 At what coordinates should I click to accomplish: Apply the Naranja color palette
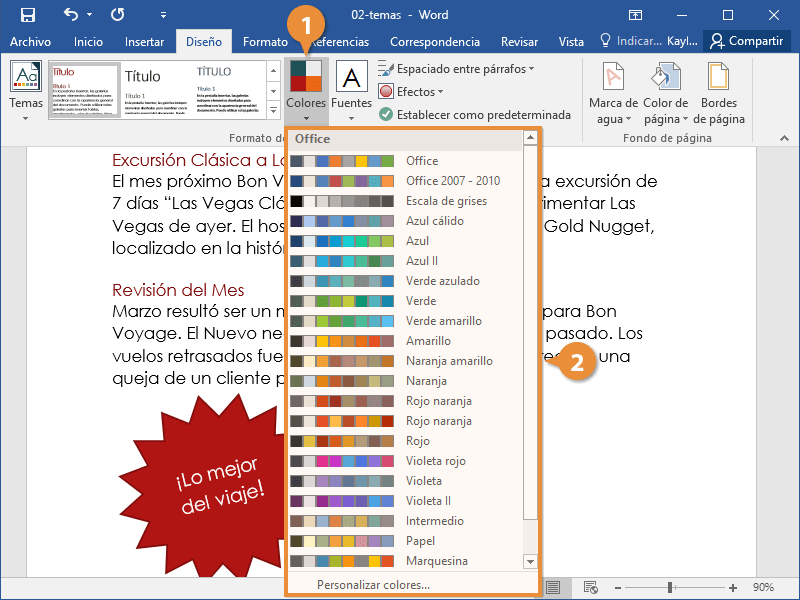pyautogui.click(x=406, y=381)
